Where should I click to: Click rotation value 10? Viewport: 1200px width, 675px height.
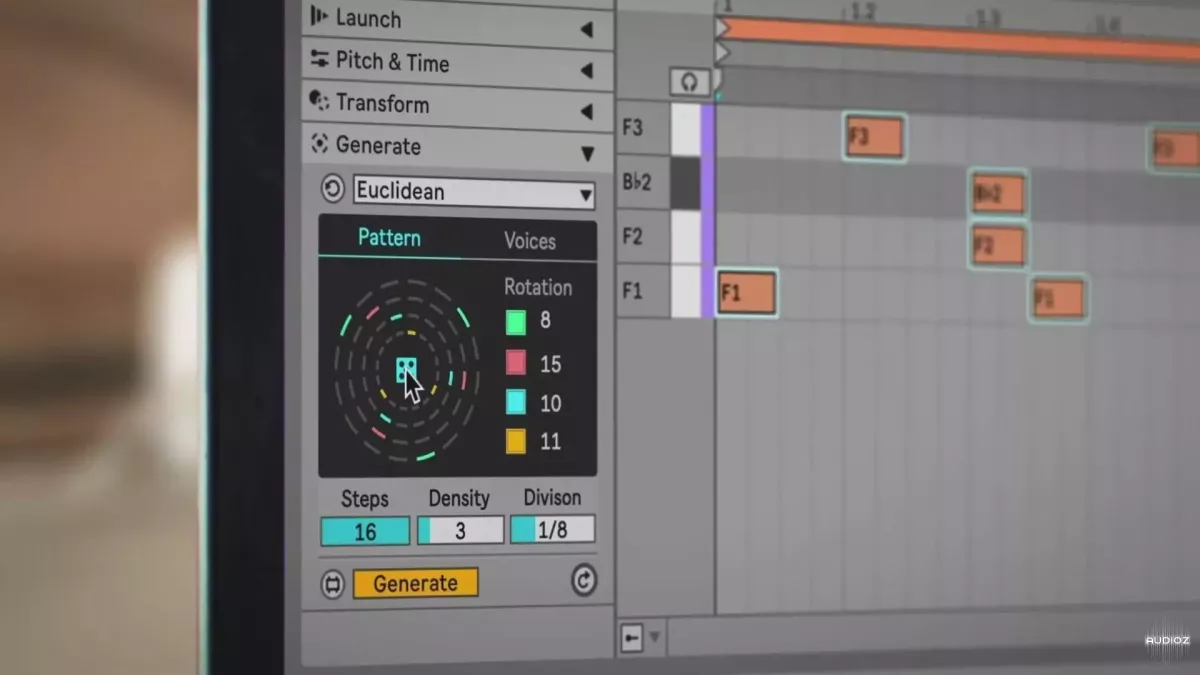pos(550,403)
